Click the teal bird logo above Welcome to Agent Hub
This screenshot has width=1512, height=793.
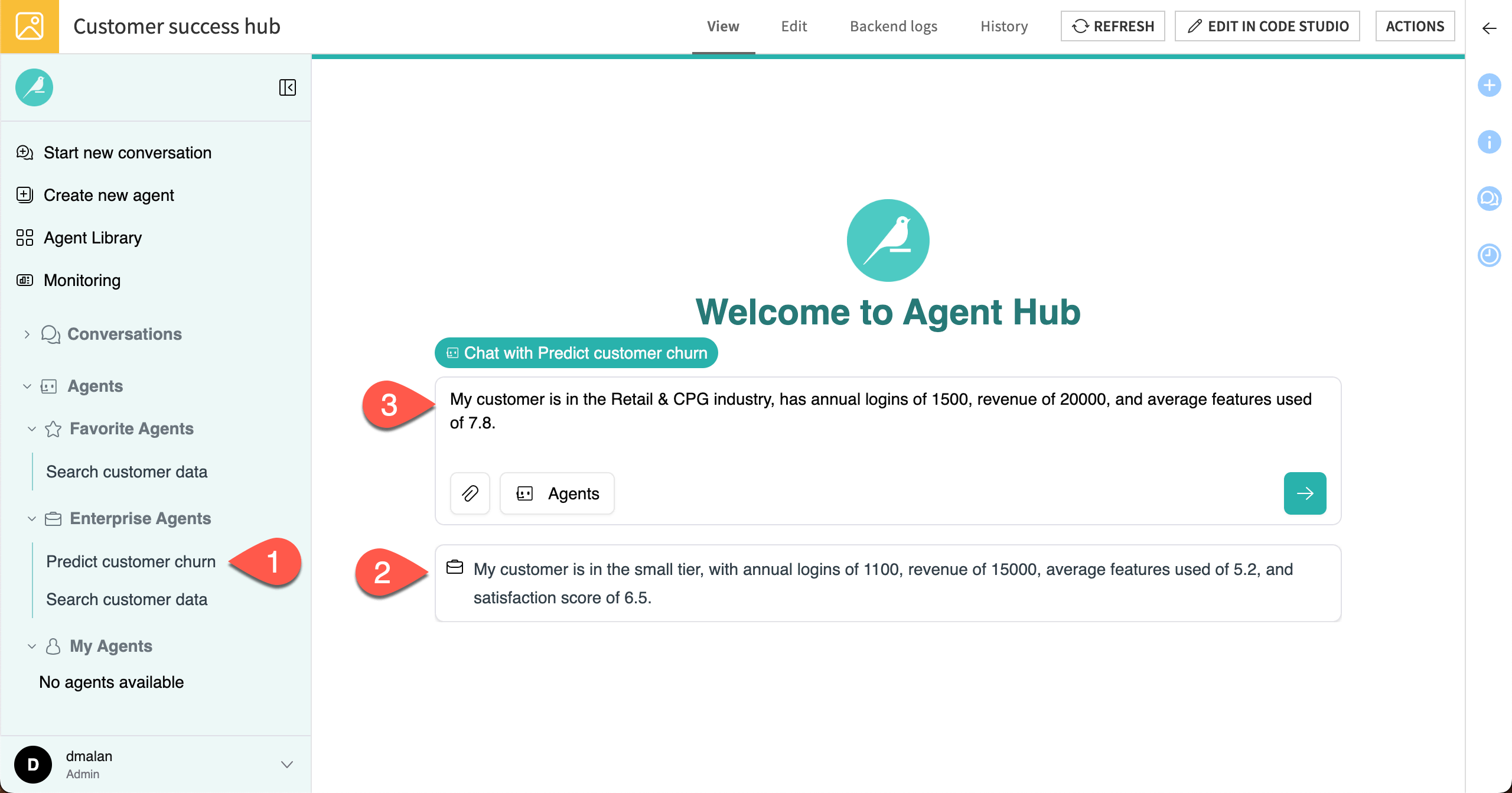[888, 240]
